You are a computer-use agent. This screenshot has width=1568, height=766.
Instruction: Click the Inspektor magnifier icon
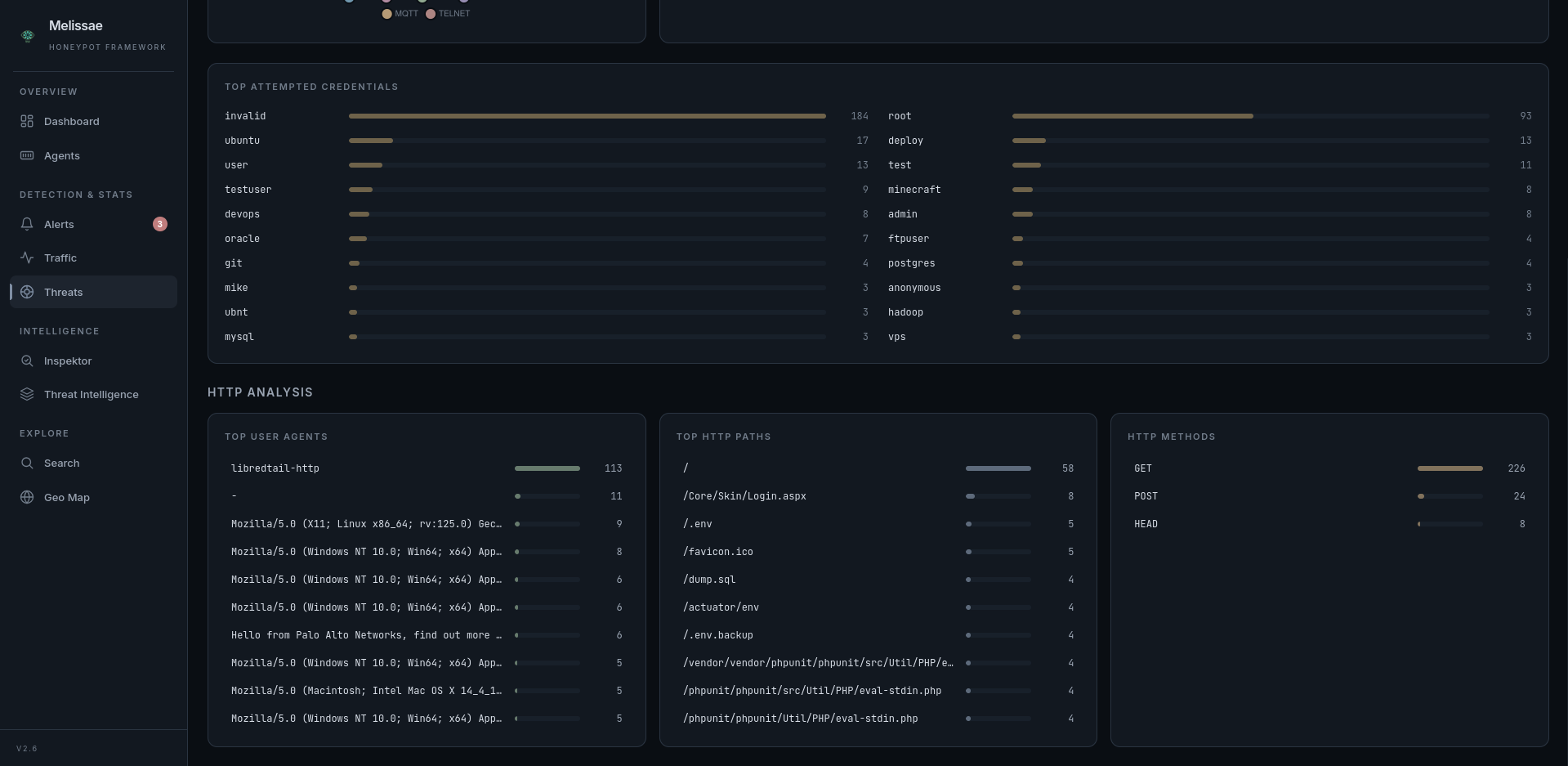(x=27, y=361)
